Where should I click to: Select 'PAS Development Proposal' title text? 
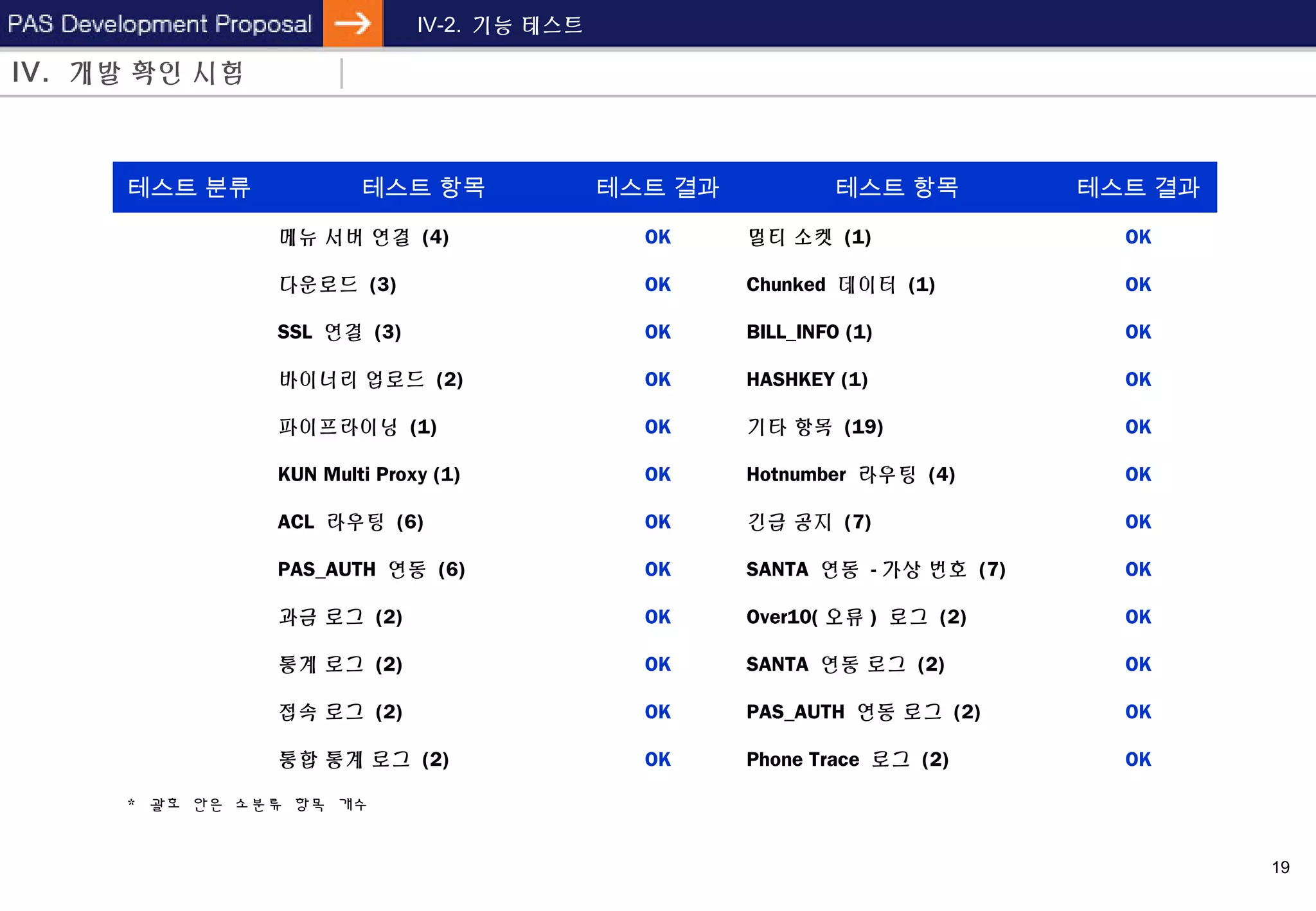[x=159, y=24]
